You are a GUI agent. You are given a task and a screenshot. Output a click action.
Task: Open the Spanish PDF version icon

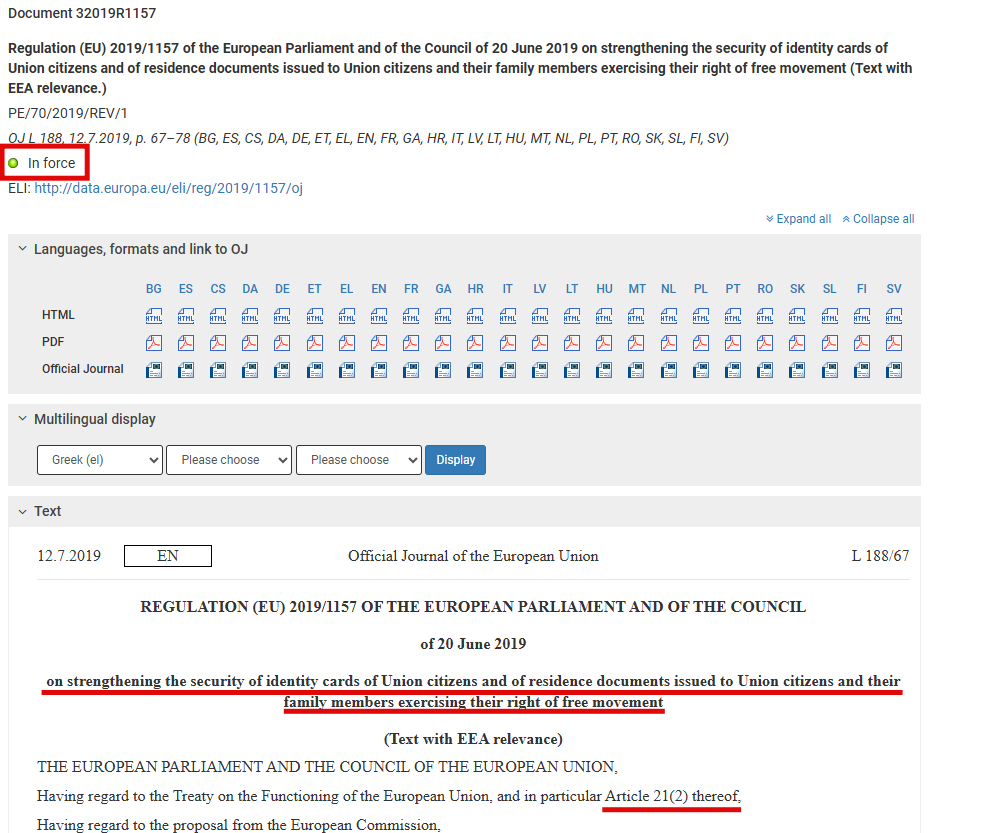point(186,343)
